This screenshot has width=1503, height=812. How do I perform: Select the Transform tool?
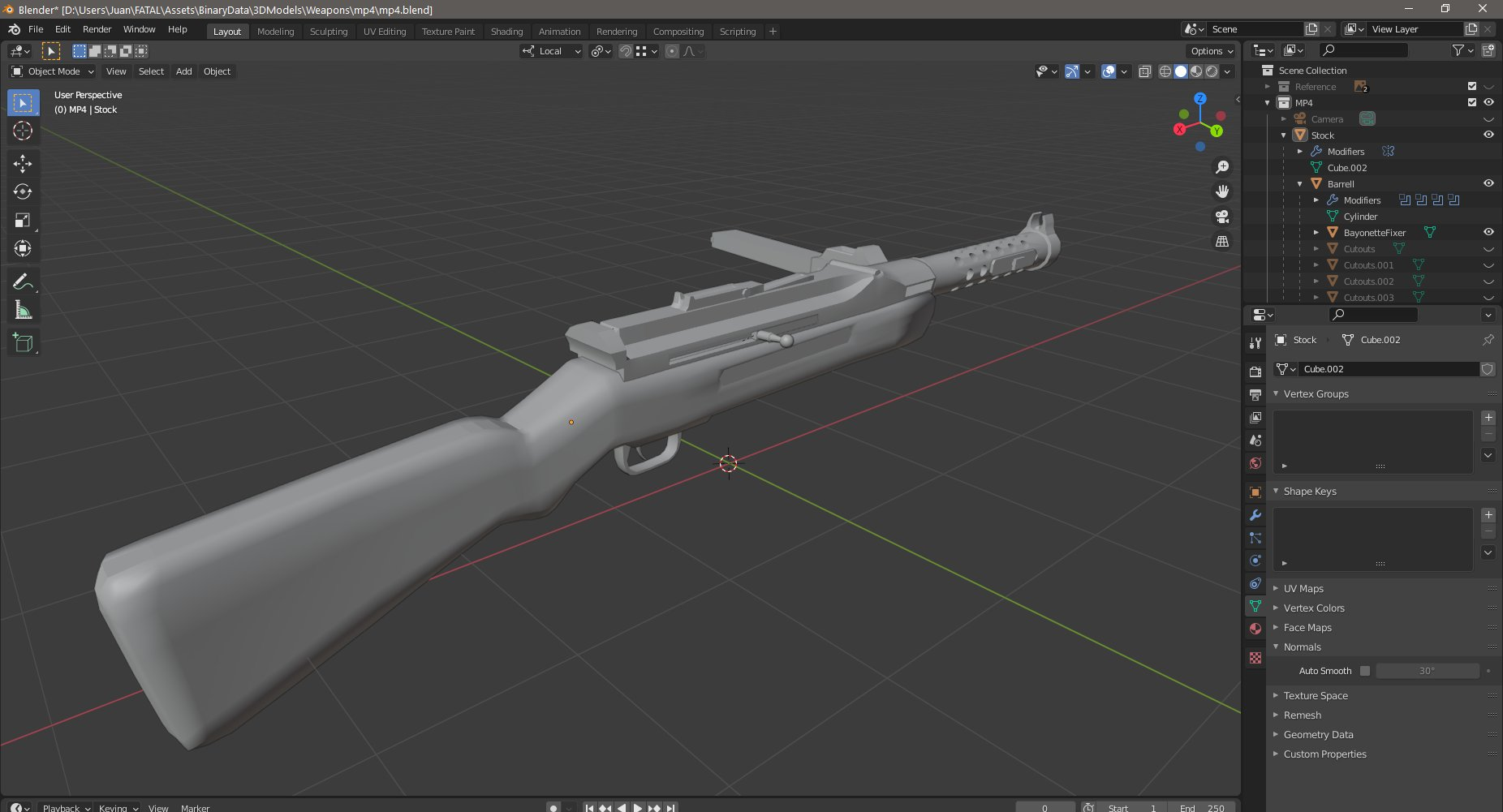23,248
